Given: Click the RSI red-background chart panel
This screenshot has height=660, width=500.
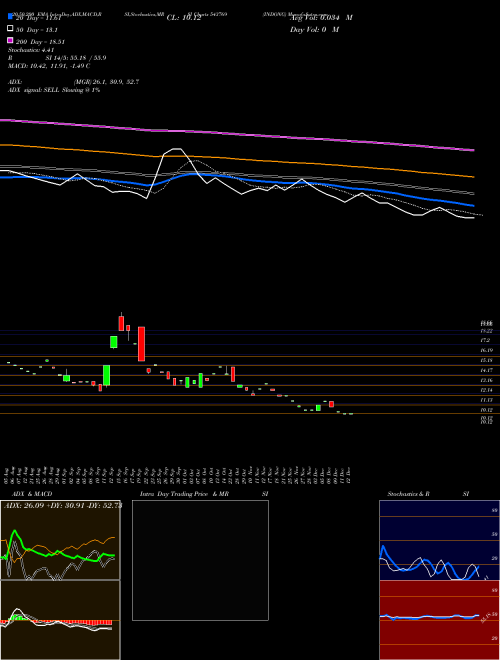Looking at the screenshot, I should (439, 620).
